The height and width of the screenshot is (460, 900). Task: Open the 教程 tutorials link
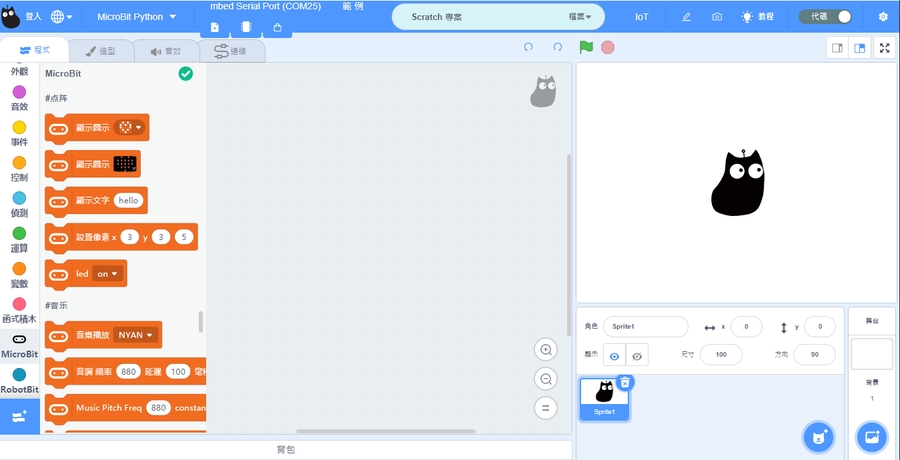click(758, 17)
